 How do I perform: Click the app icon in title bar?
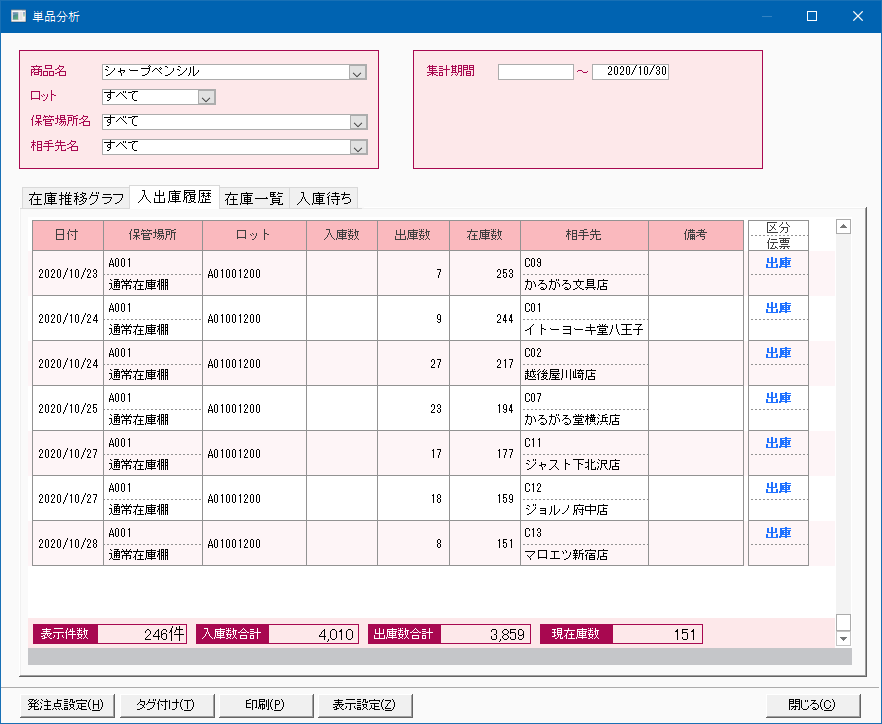pos(17,16)
